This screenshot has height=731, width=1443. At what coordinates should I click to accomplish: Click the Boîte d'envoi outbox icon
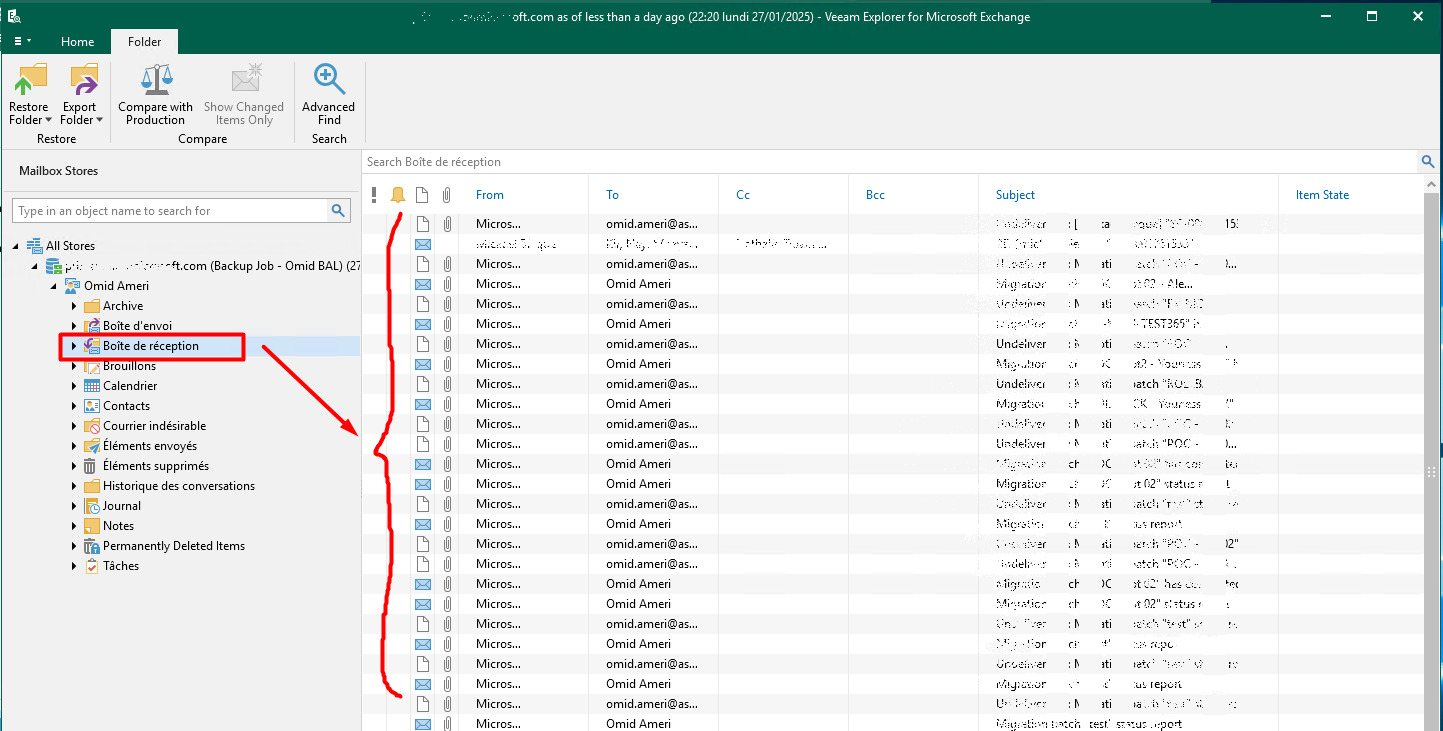[x=91, y=326]
